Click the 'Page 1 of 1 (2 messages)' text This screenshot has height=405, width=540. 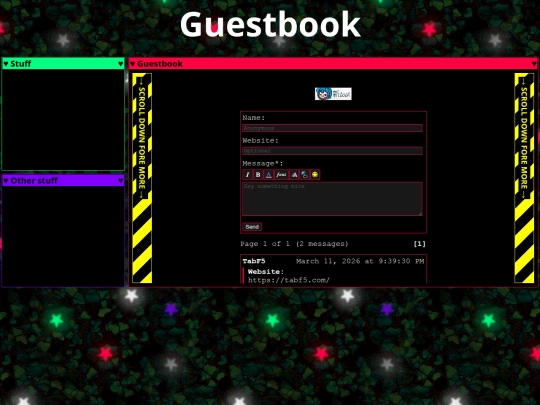click(x=294, y=244)
